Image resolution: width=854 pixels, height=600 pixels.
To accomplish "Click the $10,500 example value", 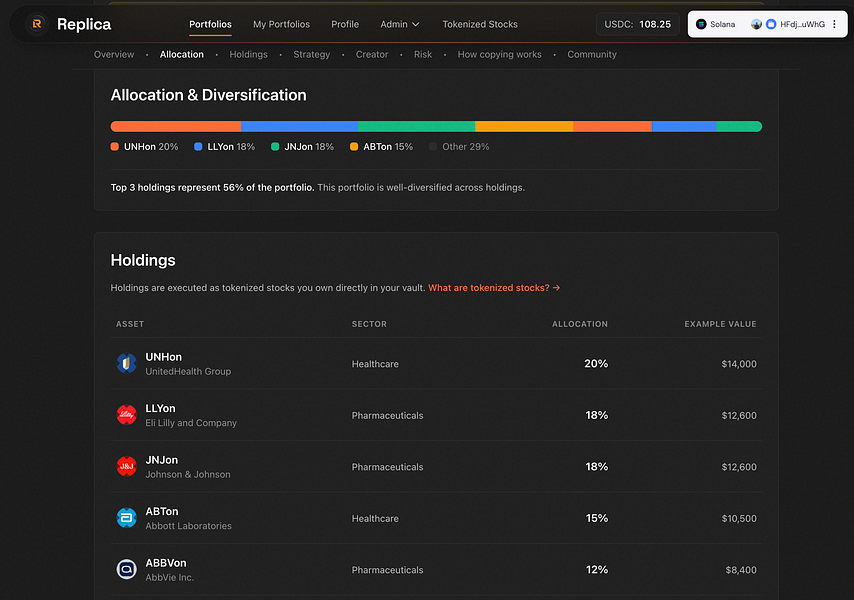I will [x=739, y=518].
